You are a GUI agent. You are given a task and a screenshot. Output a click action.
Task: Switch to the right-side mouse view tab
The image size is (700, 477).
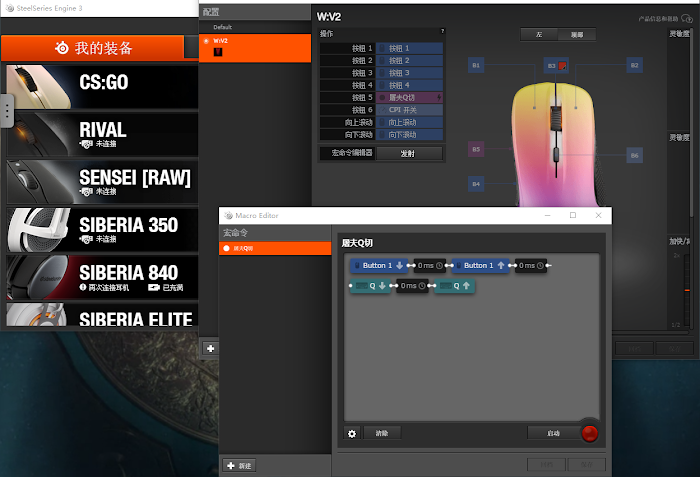coord(577,35)
